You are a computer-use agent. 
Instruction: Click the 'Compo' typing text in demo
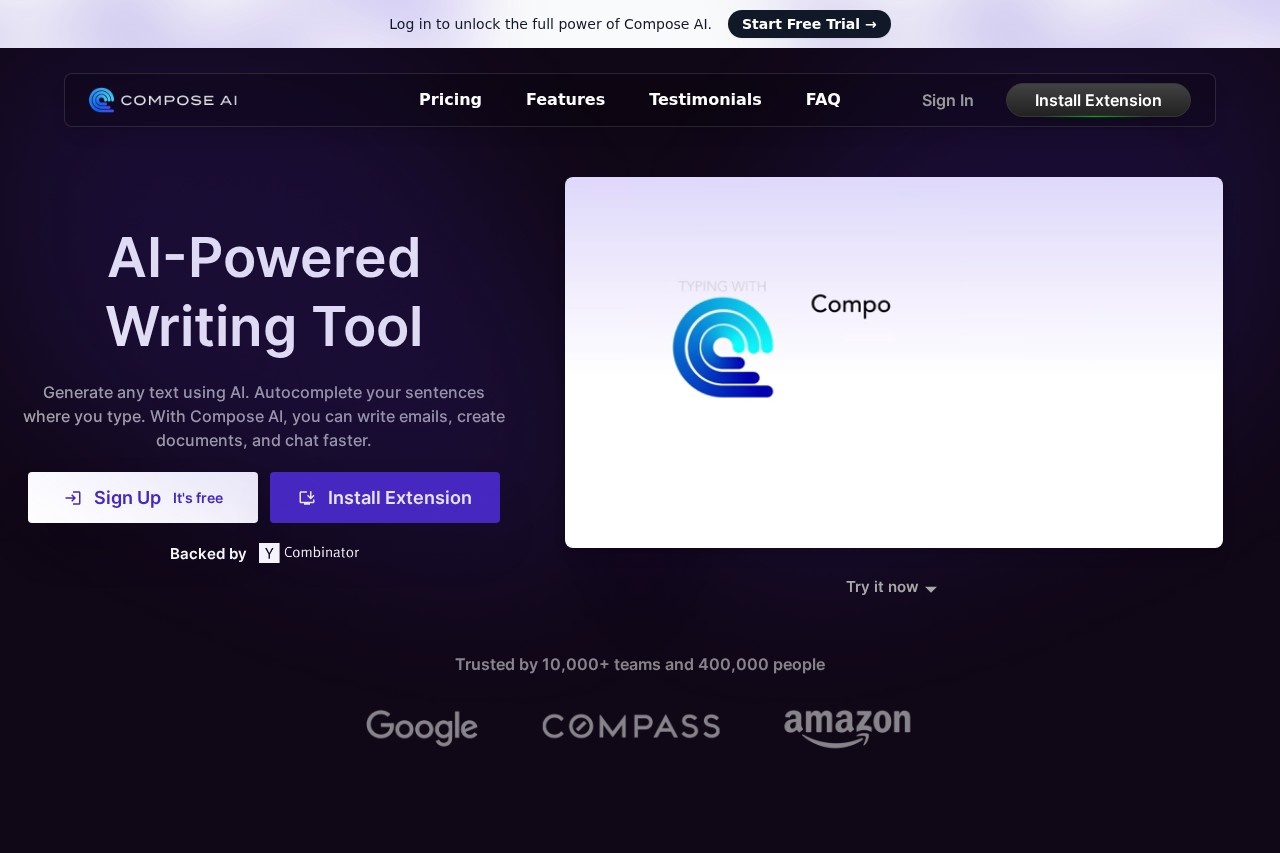coord(850,305)
